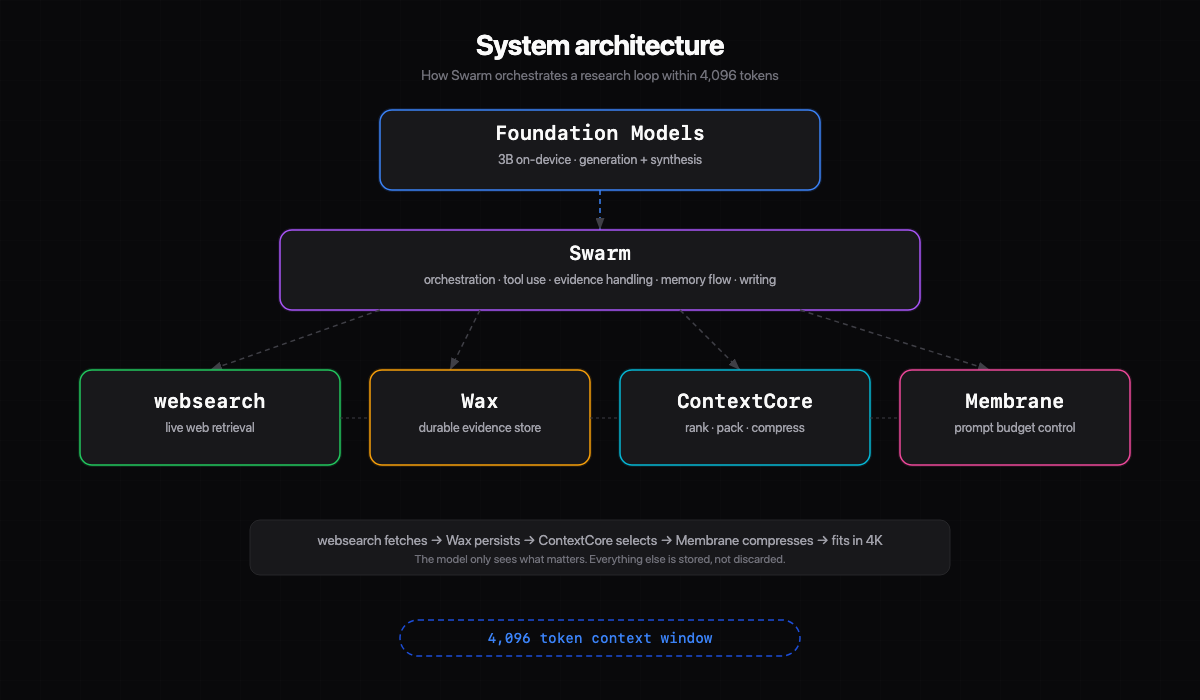Screen dimensions: 1200x700
Task: Toggle the 'rank · pack · compress' label
Action: pyautogui.click(x=744, y=427)
